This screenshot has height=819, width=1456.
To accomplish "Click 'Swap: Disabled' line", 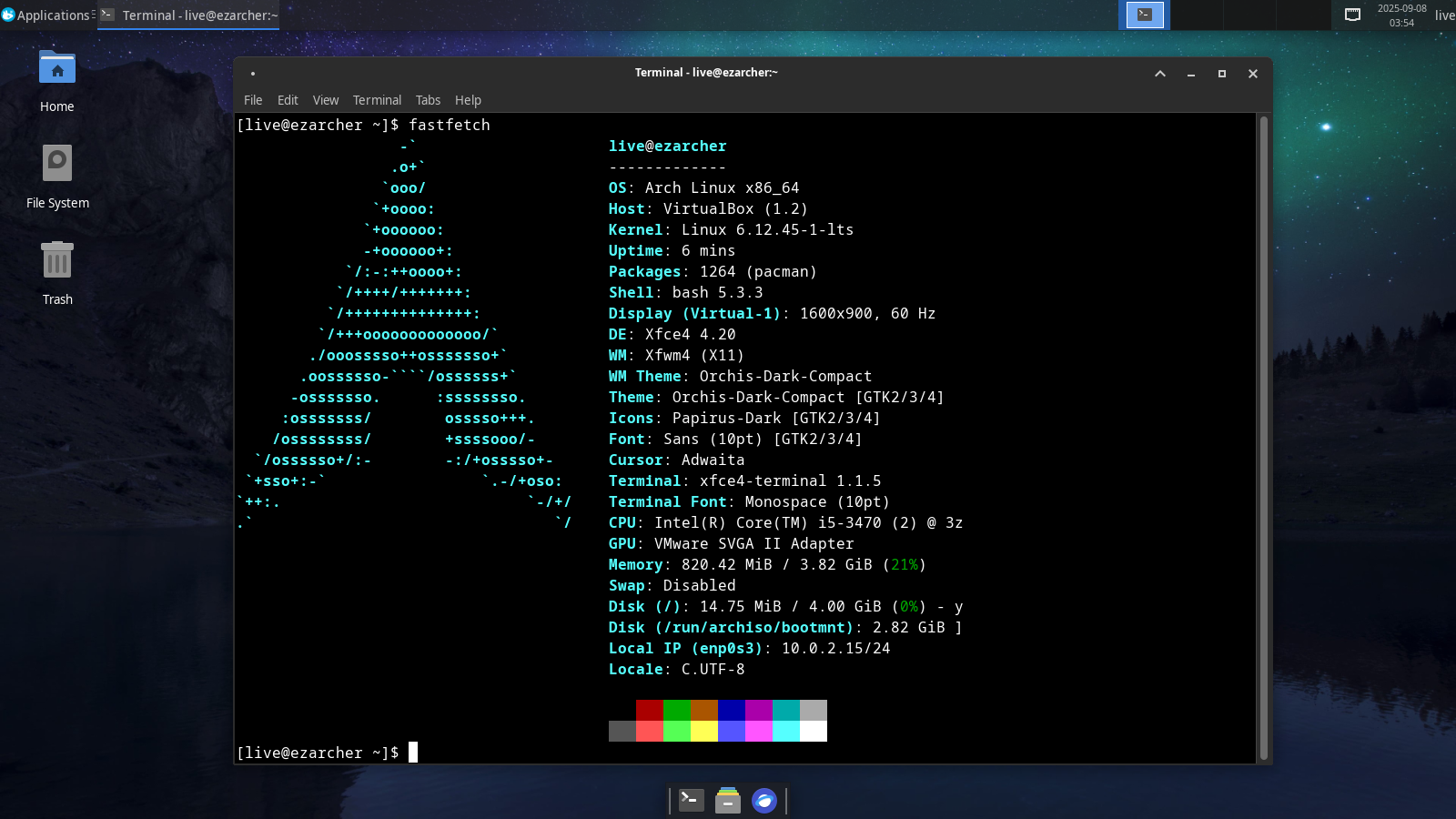I will coord(672,585).
